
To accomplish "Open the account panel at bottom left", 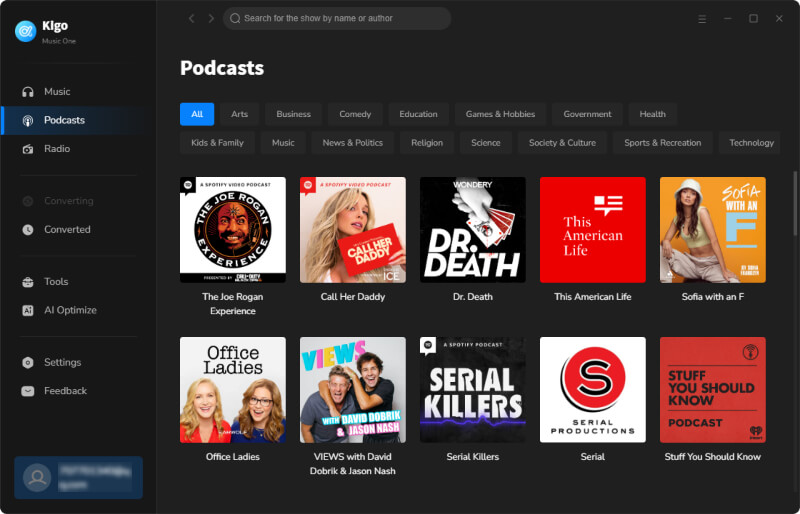I will (79, 477).
